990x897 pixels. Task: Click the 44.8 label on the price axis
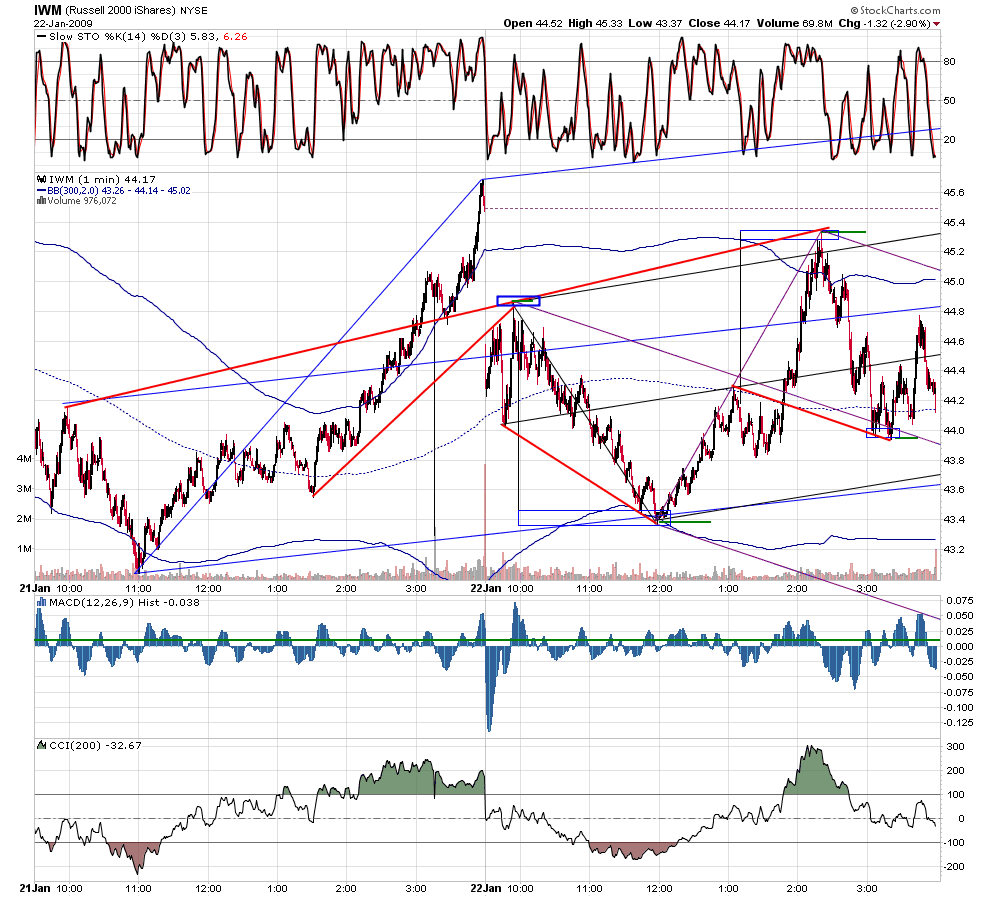[x=954, y=311]
